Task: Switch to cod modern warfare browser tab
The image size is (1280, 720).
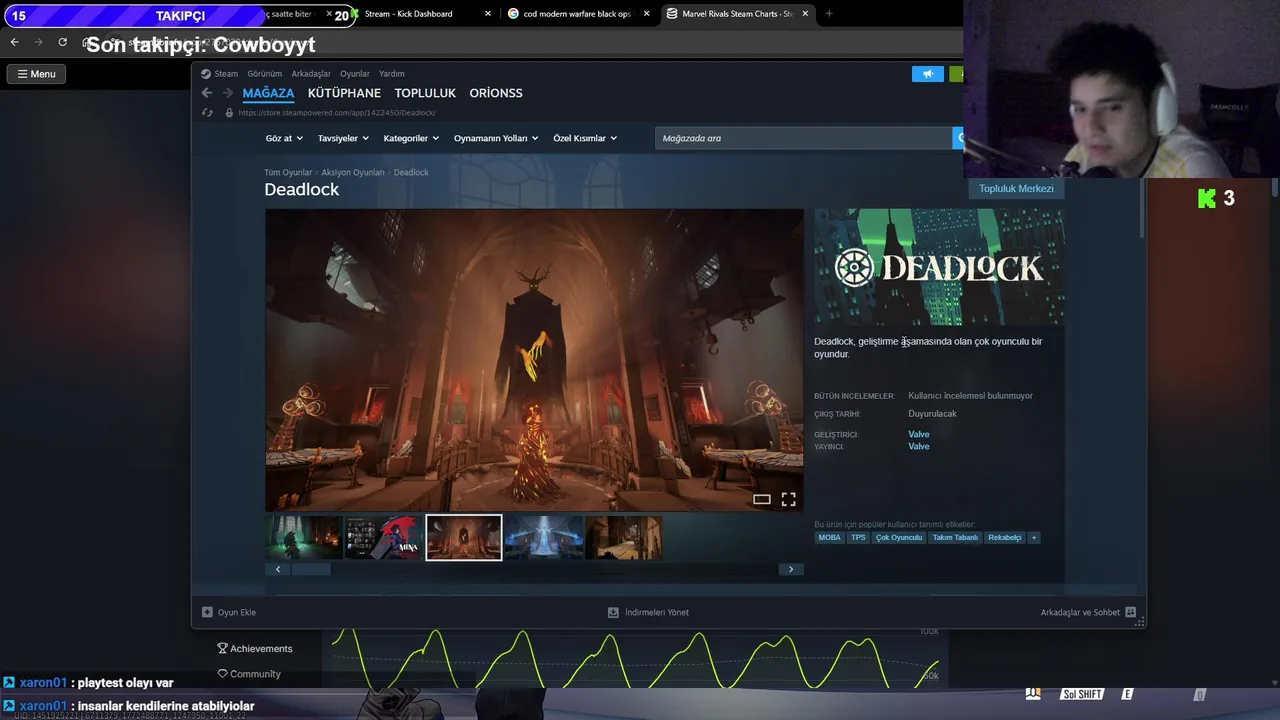Action: (x=577, y=14)
